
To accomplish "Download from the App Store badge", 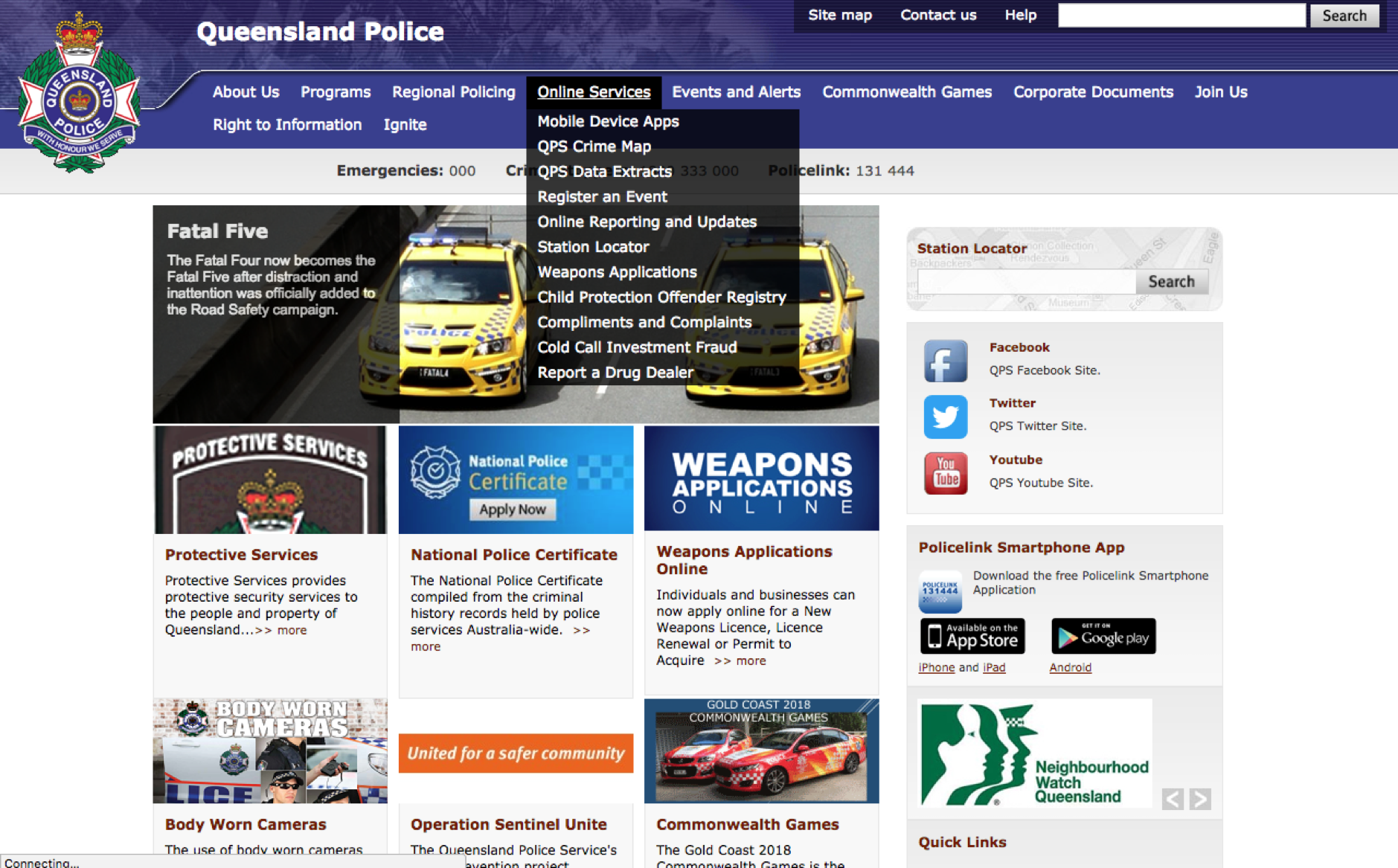I will [x=972, y=636].
